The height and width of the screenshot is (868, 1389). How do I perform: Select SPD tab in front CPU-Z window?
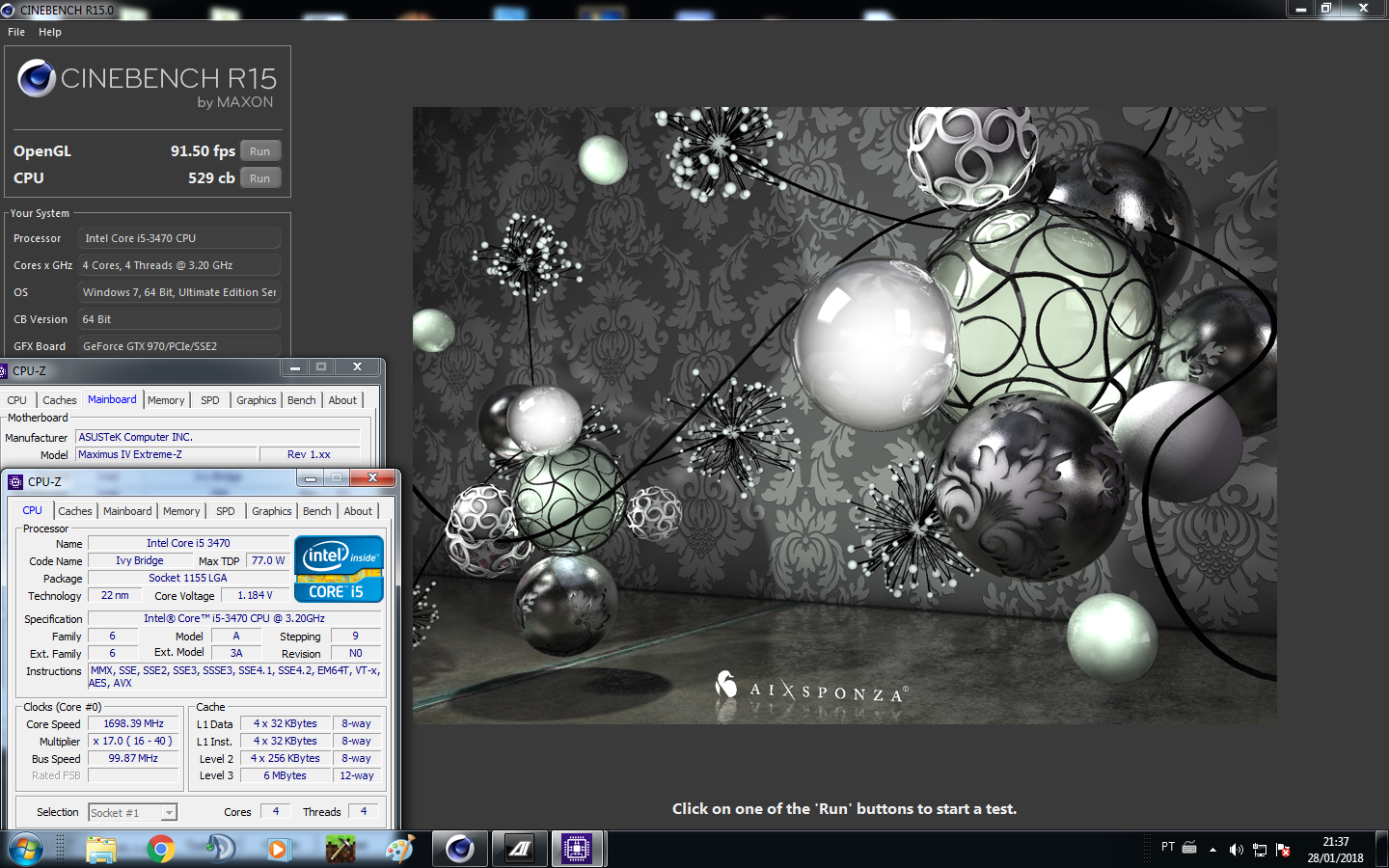(226, 511)
